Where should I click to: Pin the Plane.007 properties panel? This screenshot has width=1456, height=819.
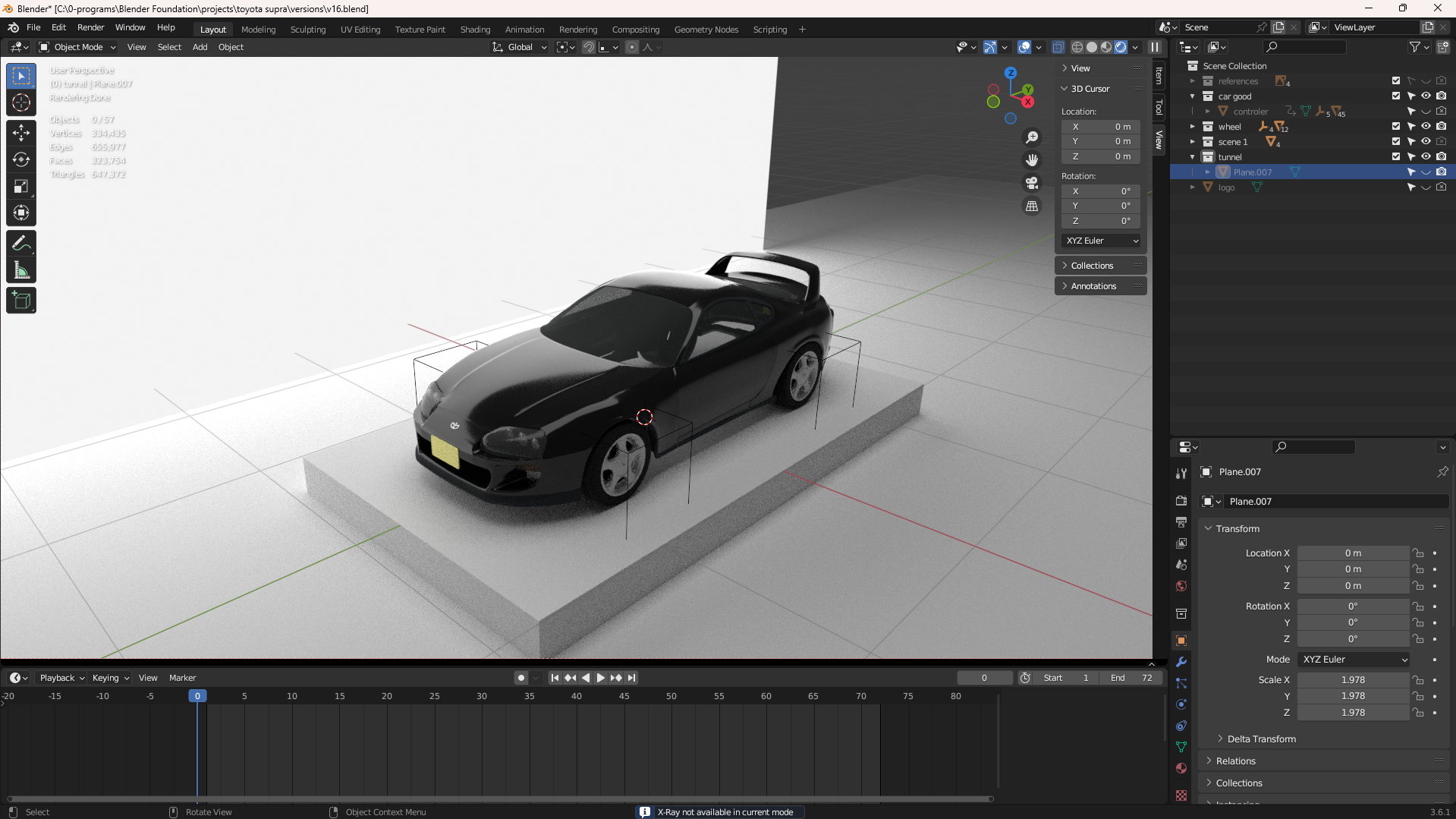tap(1442, 472)
